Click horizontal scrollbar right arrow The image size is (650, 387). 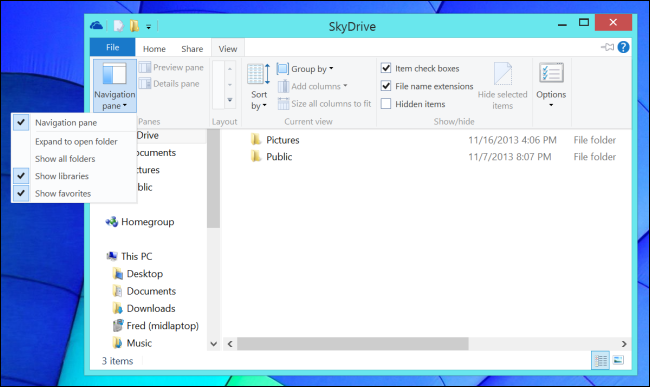coord(624,344)
